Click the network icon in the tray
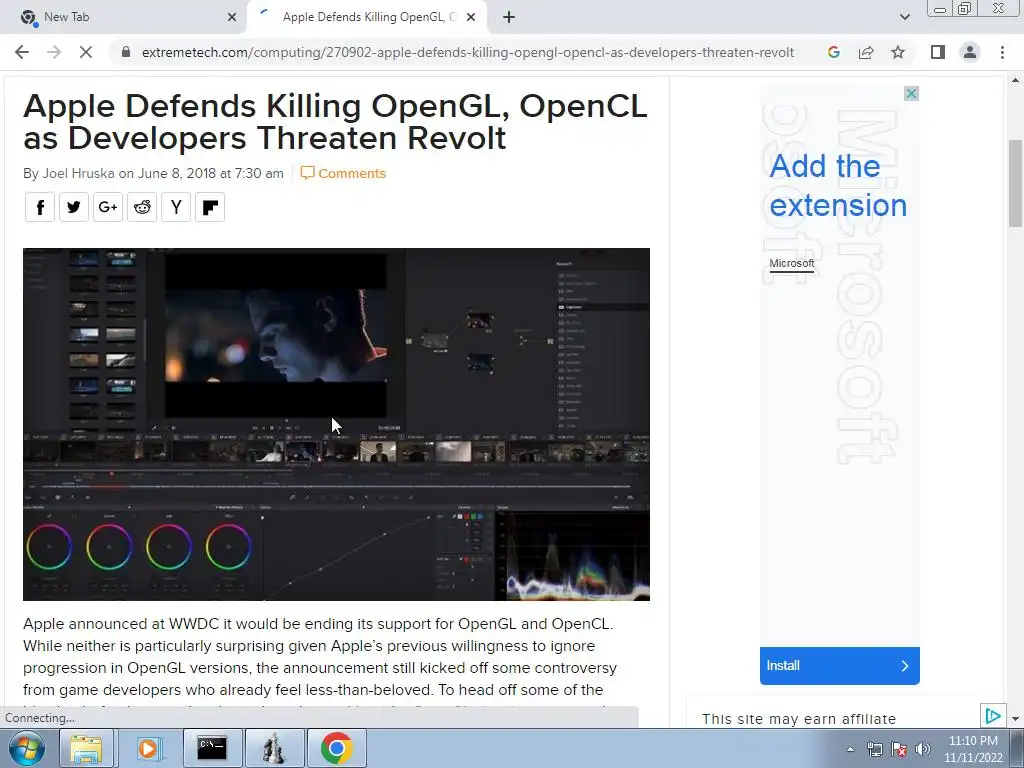1024x768 pixels. (x=874, y=749)
